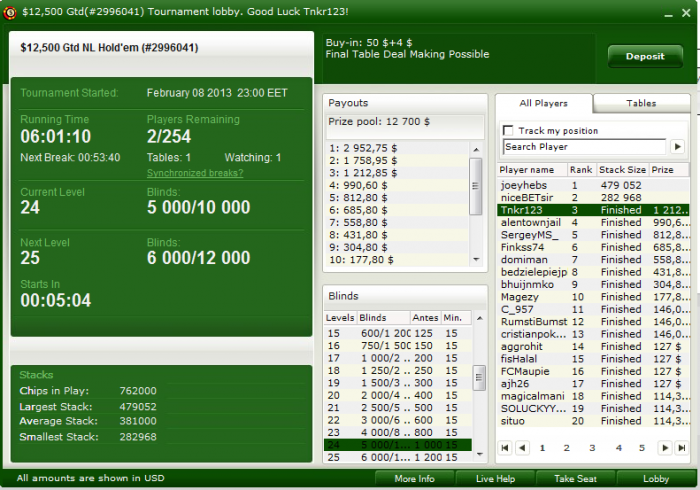Click Blinds list scroll down arrow
The width and height of the screenshot is (700, 490).
point(479,454)
